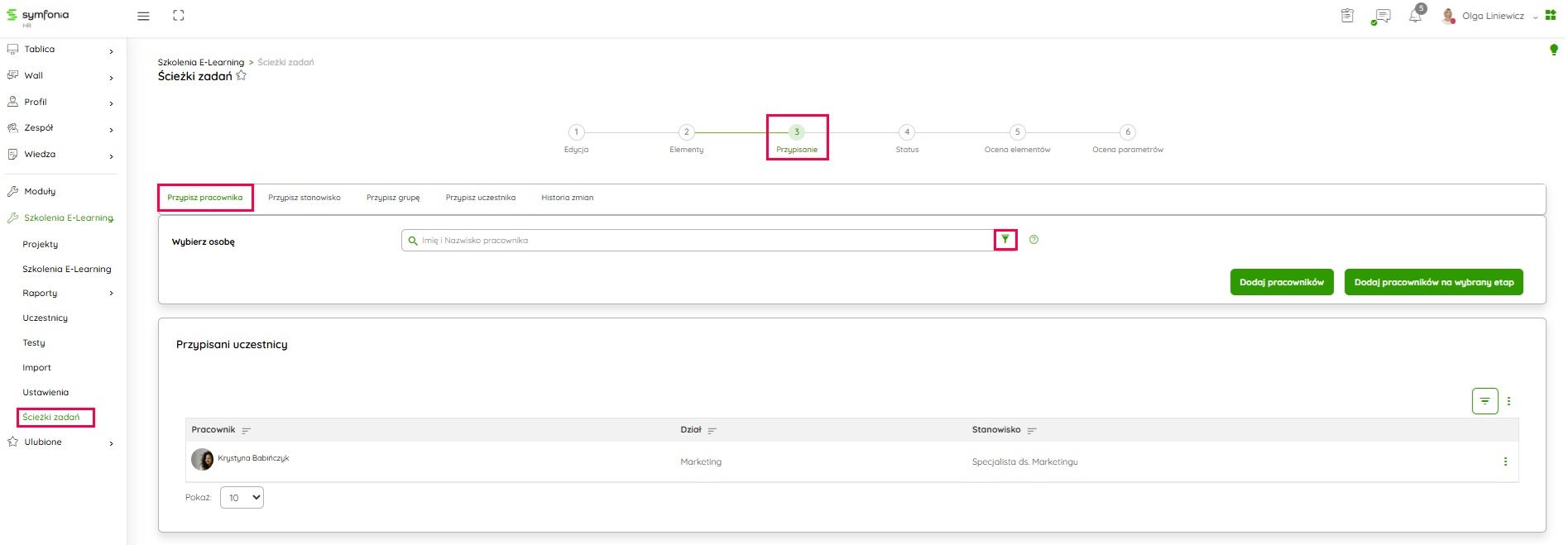The width and height of the screenshot is (1568, 545).
Task: Expand the Raporty submenu
Action: coord(111,294)
